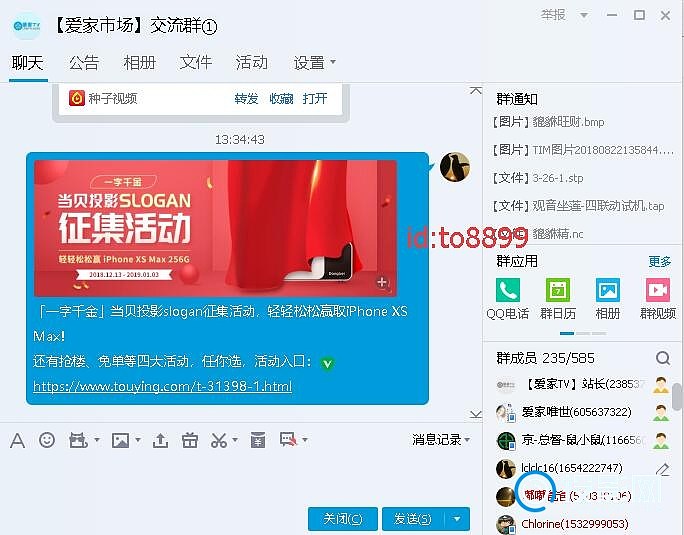Click the member list scrollbar thumb
The height and width of the screenshot is (535, 684).
(677, 397)
